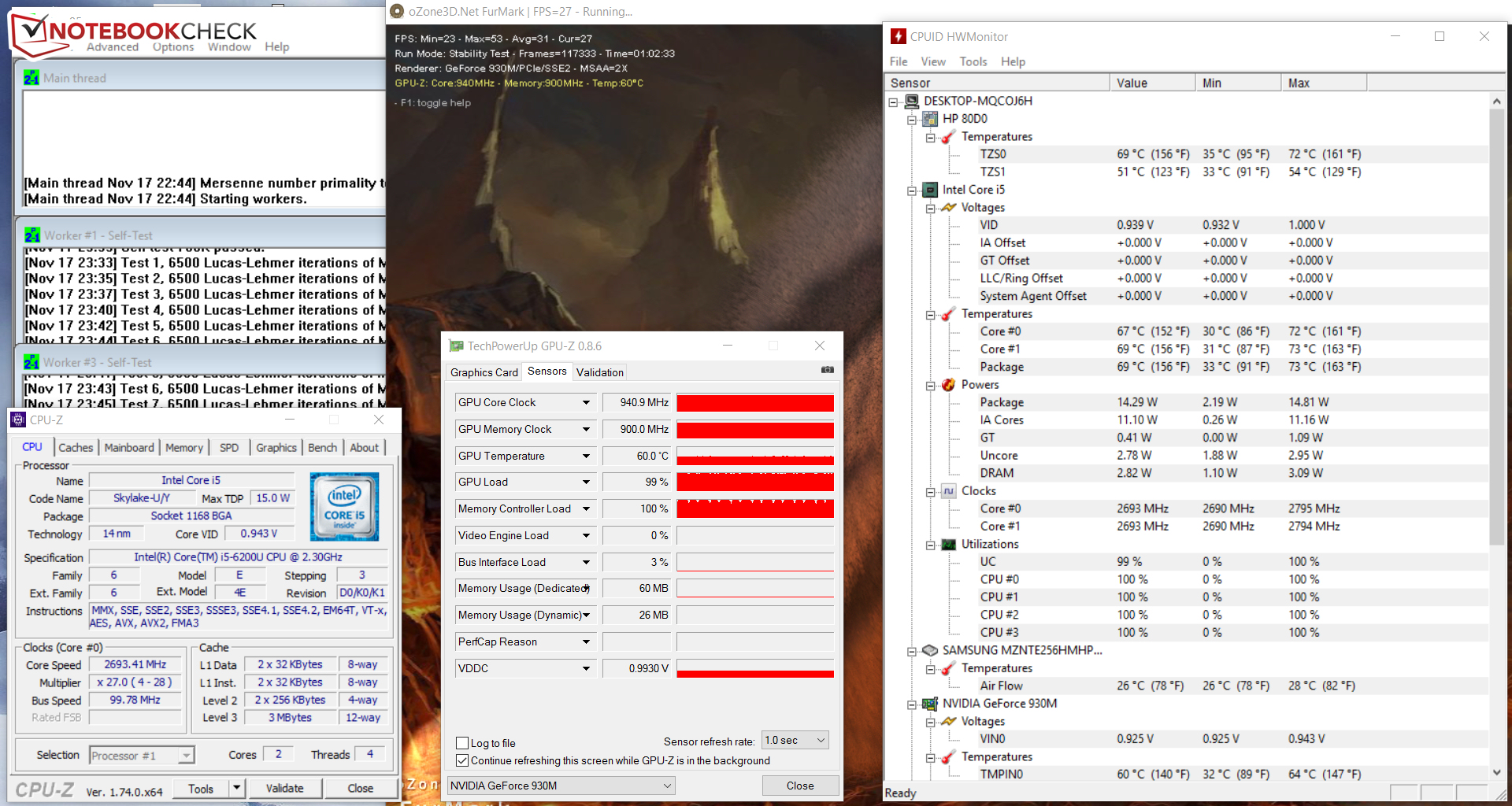Open the NVIDIA GeForce 930M device selector

click(x=561, y=786)
